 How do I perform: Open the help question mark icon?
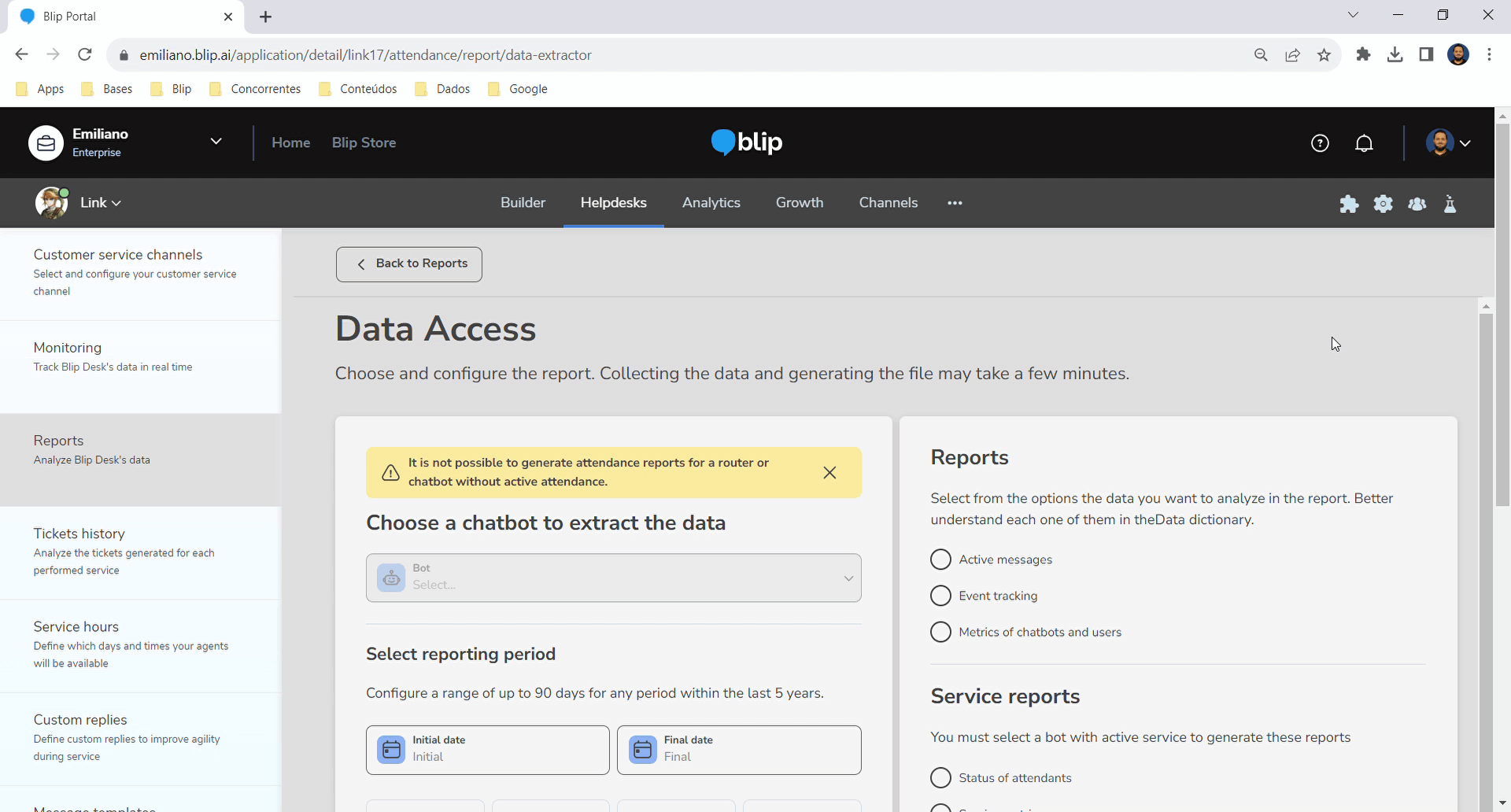[x=1320, y=143]
